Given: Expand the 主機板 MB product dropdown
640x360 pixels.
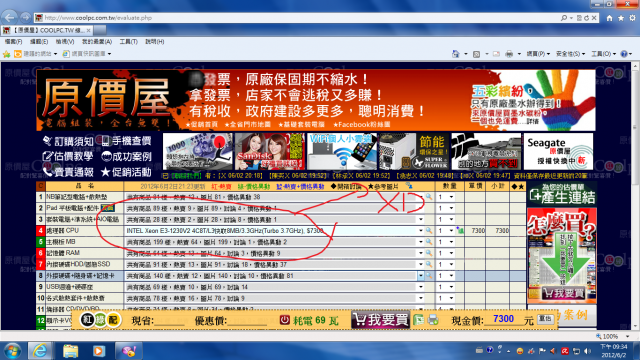Looking at the screenshot, I should 421,242.
